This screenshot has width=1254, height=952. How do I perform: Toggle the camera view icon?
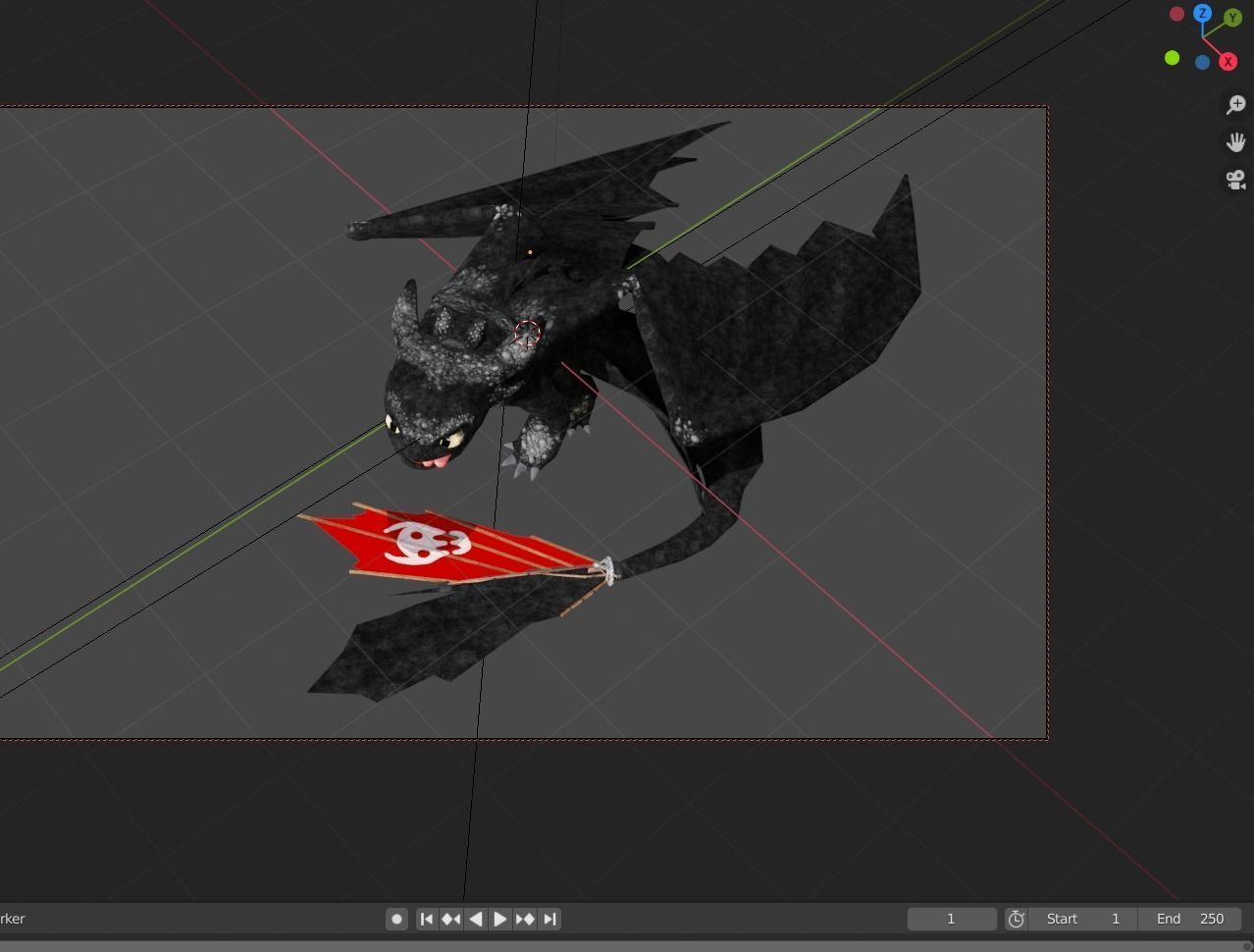[1235, 180]
